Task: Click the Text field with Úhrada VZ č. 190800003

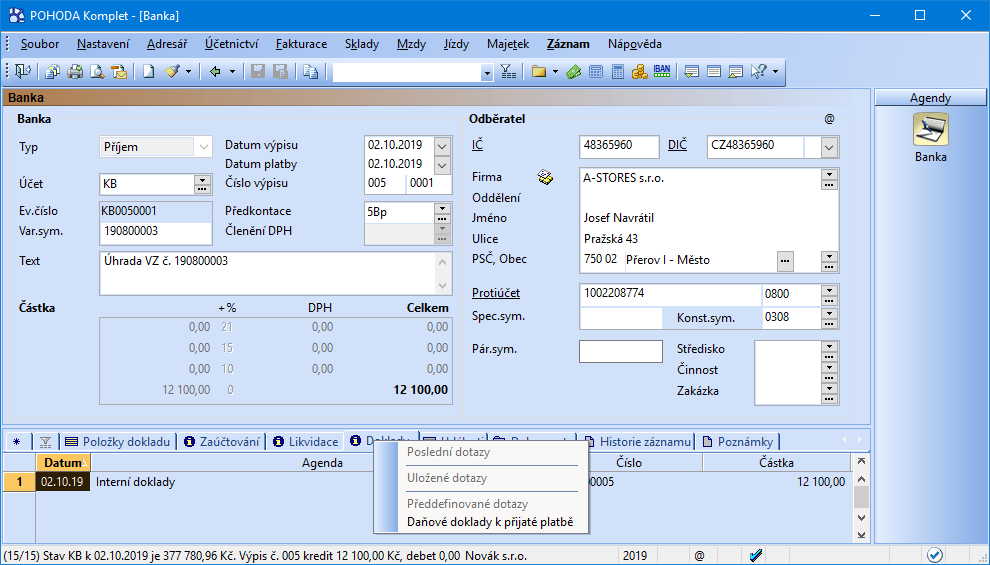Action: pos(268,273)
